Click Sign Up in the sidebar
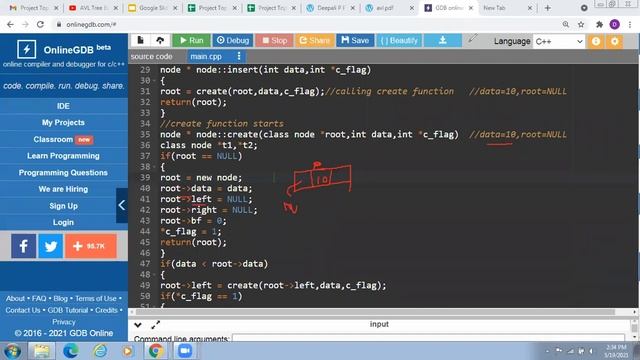 [x=63, y=206]
